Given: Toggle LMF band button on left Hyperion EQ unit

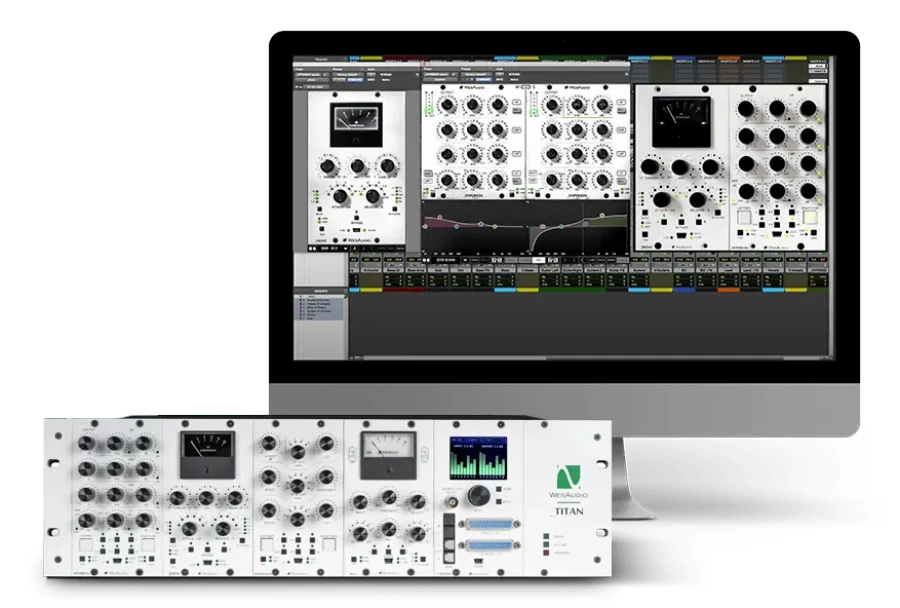Looking at the screenshot, I should coord(517,154).
